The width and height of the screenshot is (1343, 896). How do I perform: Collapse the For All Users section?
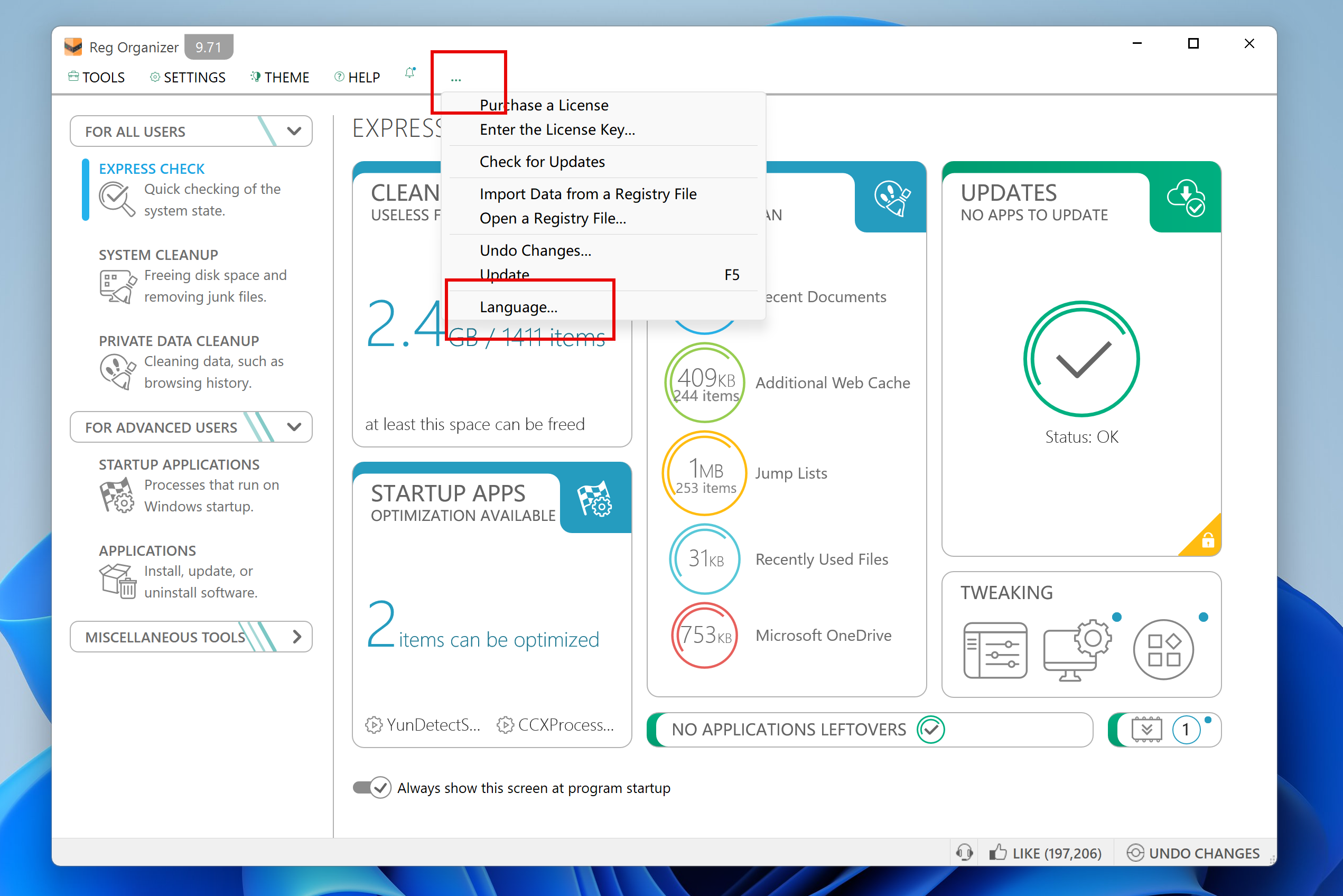coord(294,132)
